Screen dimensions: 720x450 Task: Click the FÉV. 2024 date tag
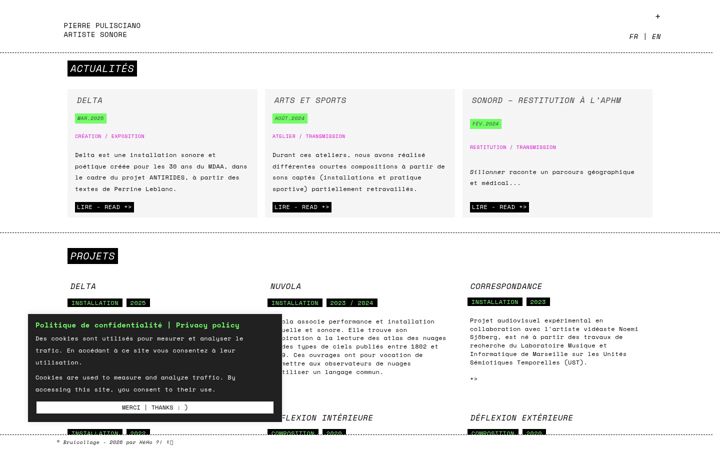click(x=485, y=124)
